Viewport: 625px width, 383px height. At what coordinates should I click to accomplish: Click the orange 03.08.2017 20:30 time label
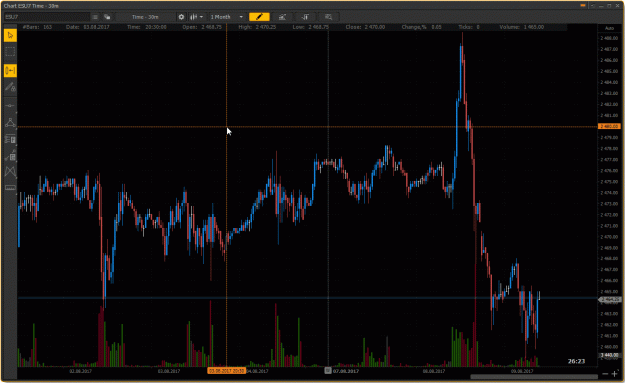tap(226, 371)
